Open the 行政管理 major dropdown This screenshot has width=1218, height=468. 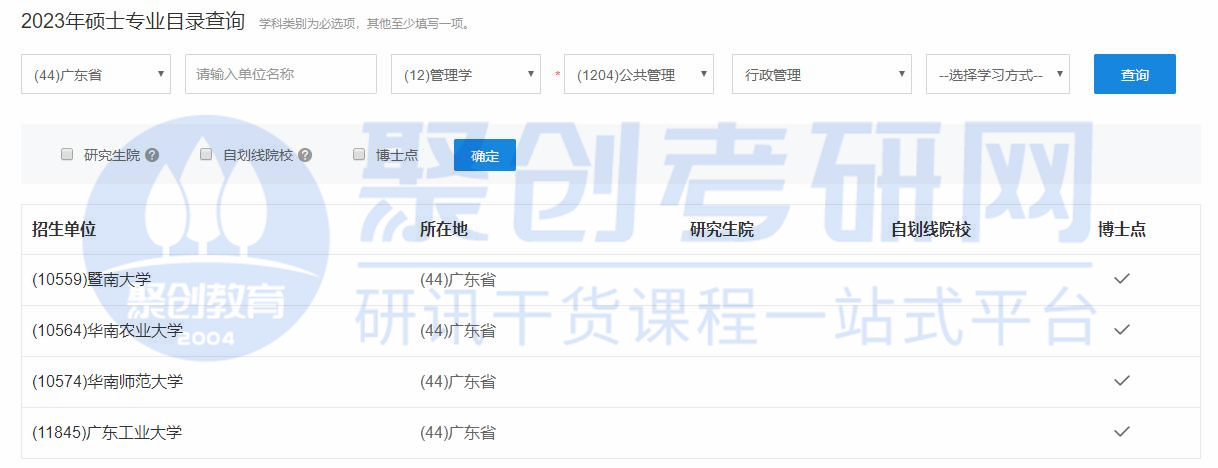(x=821, y=74)
